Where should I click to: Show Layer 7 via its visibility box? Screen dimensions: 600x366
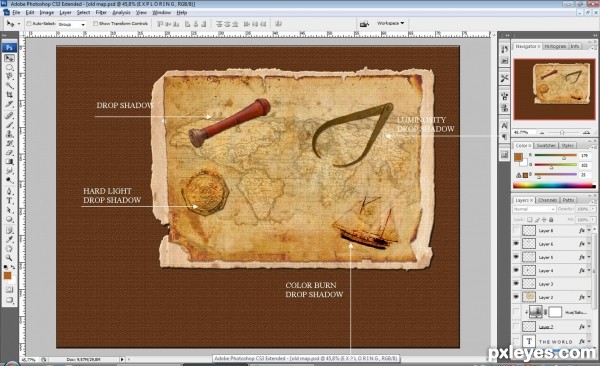516,327
